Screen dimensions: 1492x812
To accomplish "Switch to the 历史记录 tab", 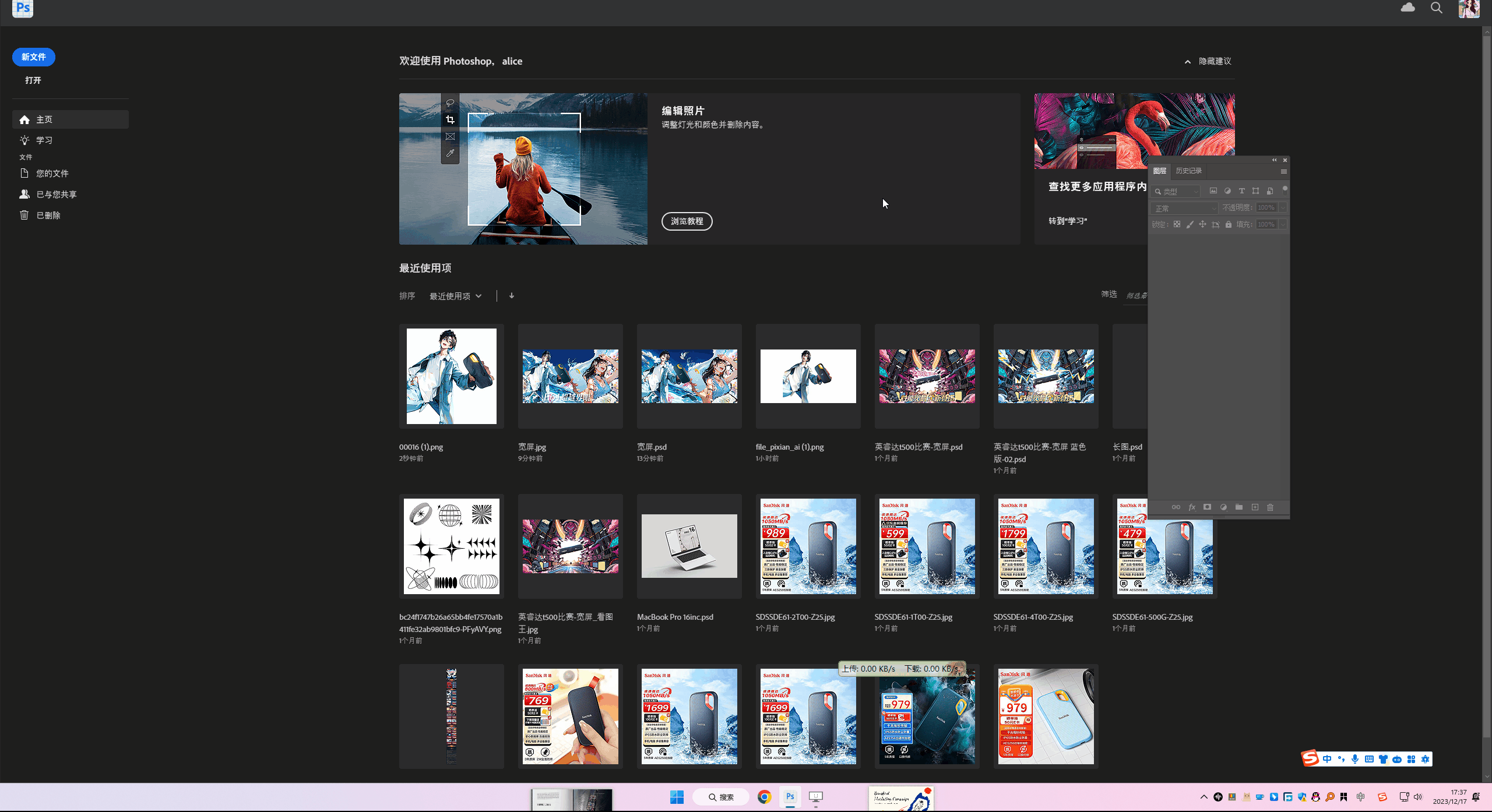I will pyautogui.click(x=1188, y=171).
